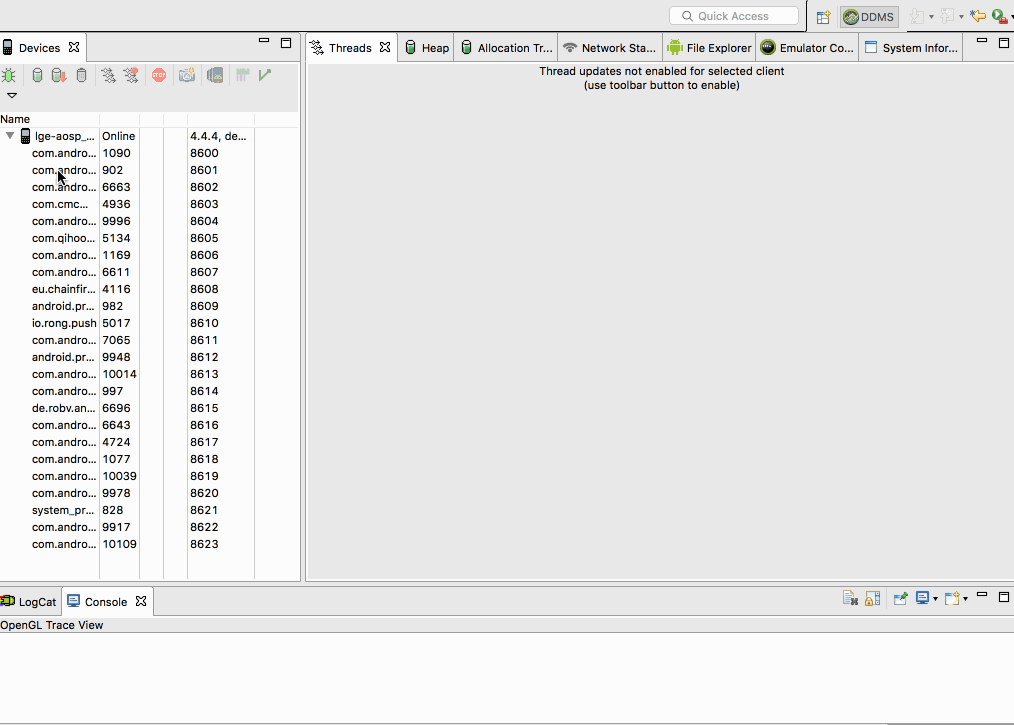Click in the Quick Access search field

(x=733, y=16)
